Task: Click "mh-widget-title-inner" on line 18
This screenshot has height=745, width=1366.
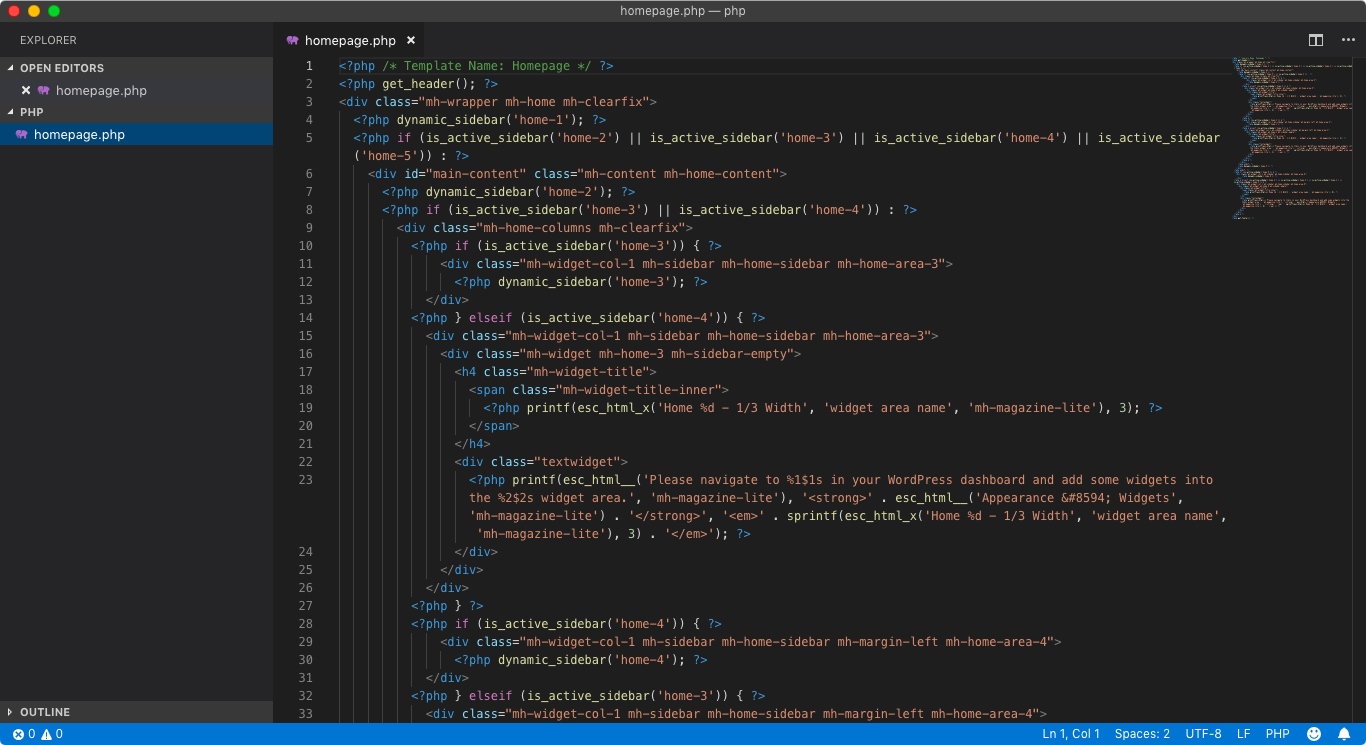Action: [642, 390]
